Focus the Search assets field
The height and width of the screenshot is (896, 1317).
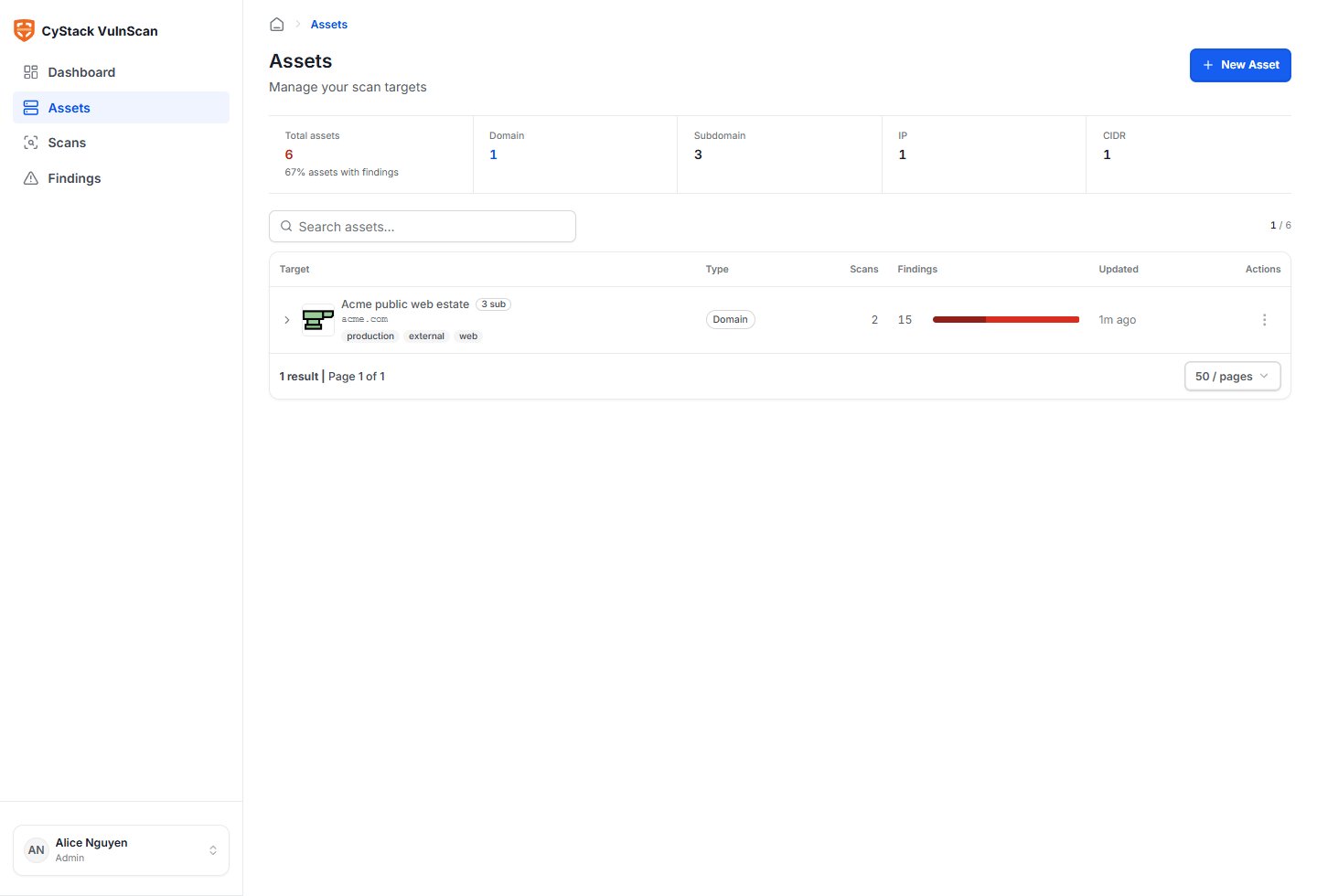click(423, 227)
